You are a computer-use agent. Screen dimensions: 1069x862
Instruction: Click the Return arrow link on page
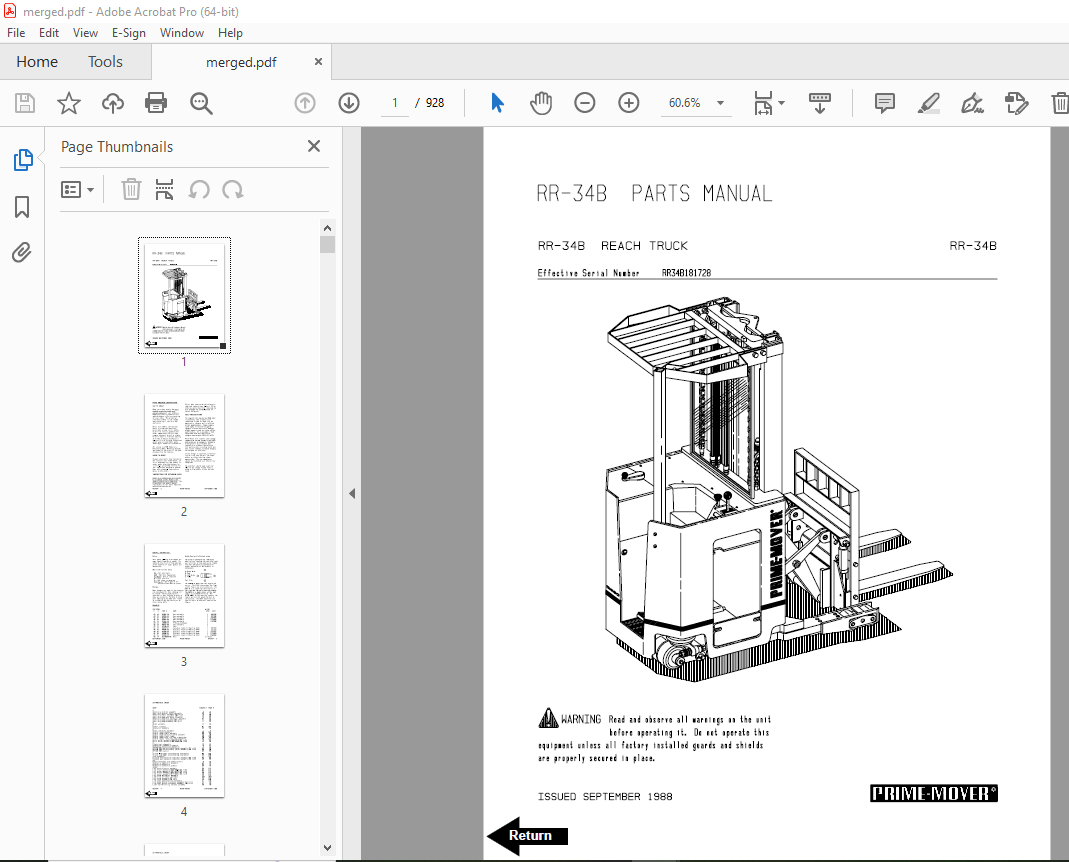pos(527,836)
